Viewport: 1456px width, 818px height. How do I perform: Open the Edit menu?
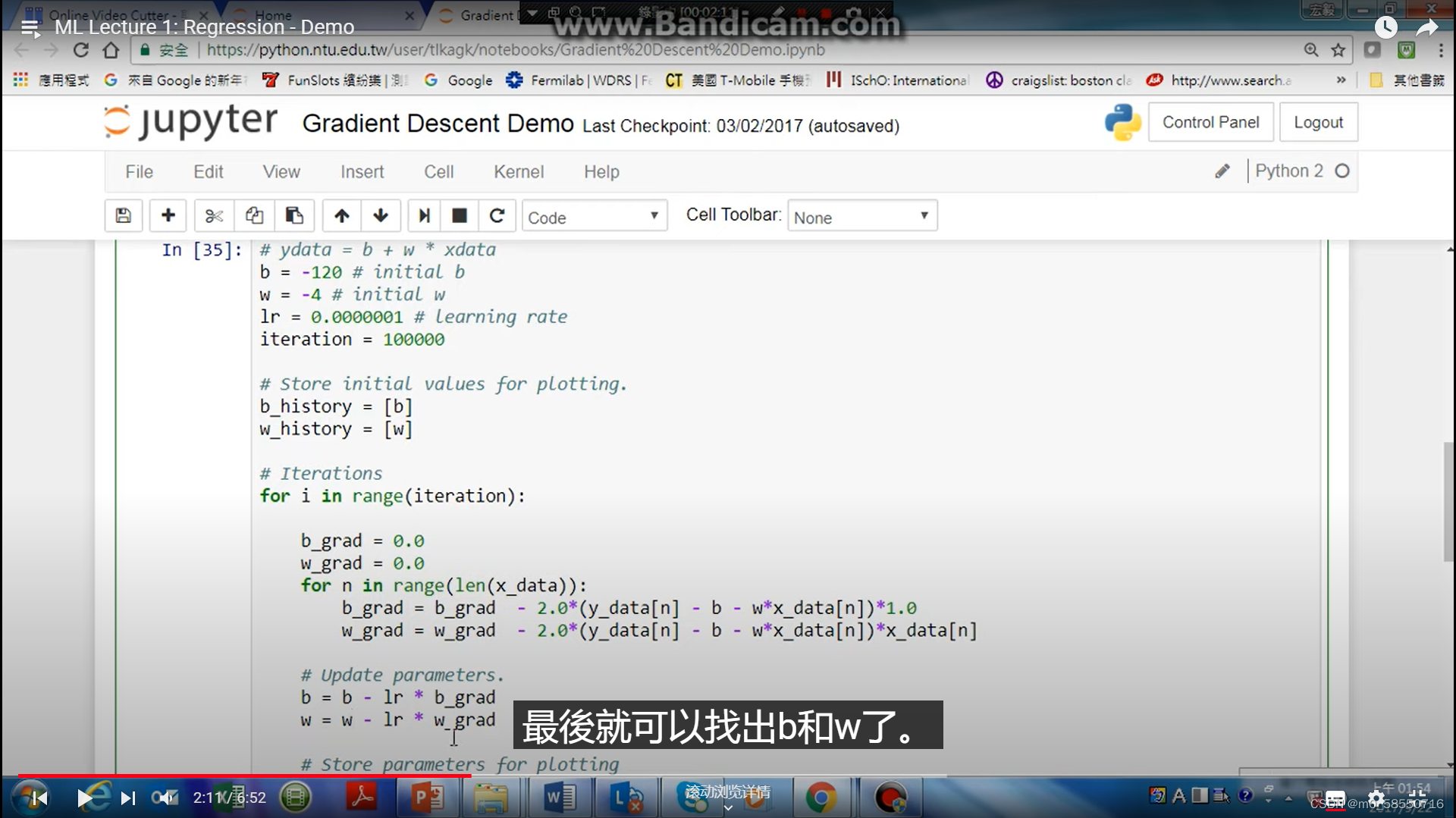click(x=208, y=172)
